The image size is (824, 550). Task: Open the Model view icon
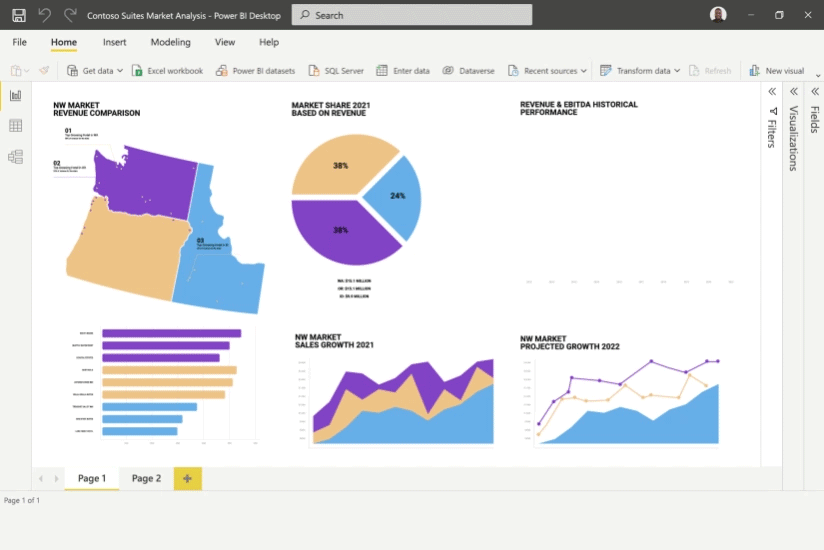pyautogui.click(x=15, y=157)
